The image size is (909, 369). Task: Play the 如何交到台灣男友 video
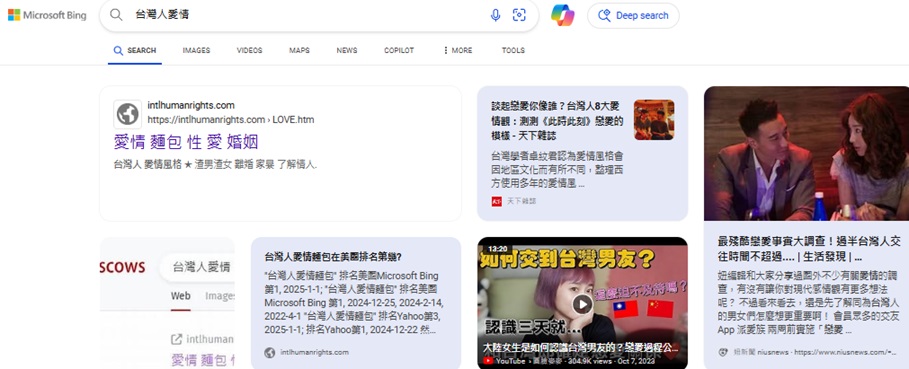tap(582, 304)
